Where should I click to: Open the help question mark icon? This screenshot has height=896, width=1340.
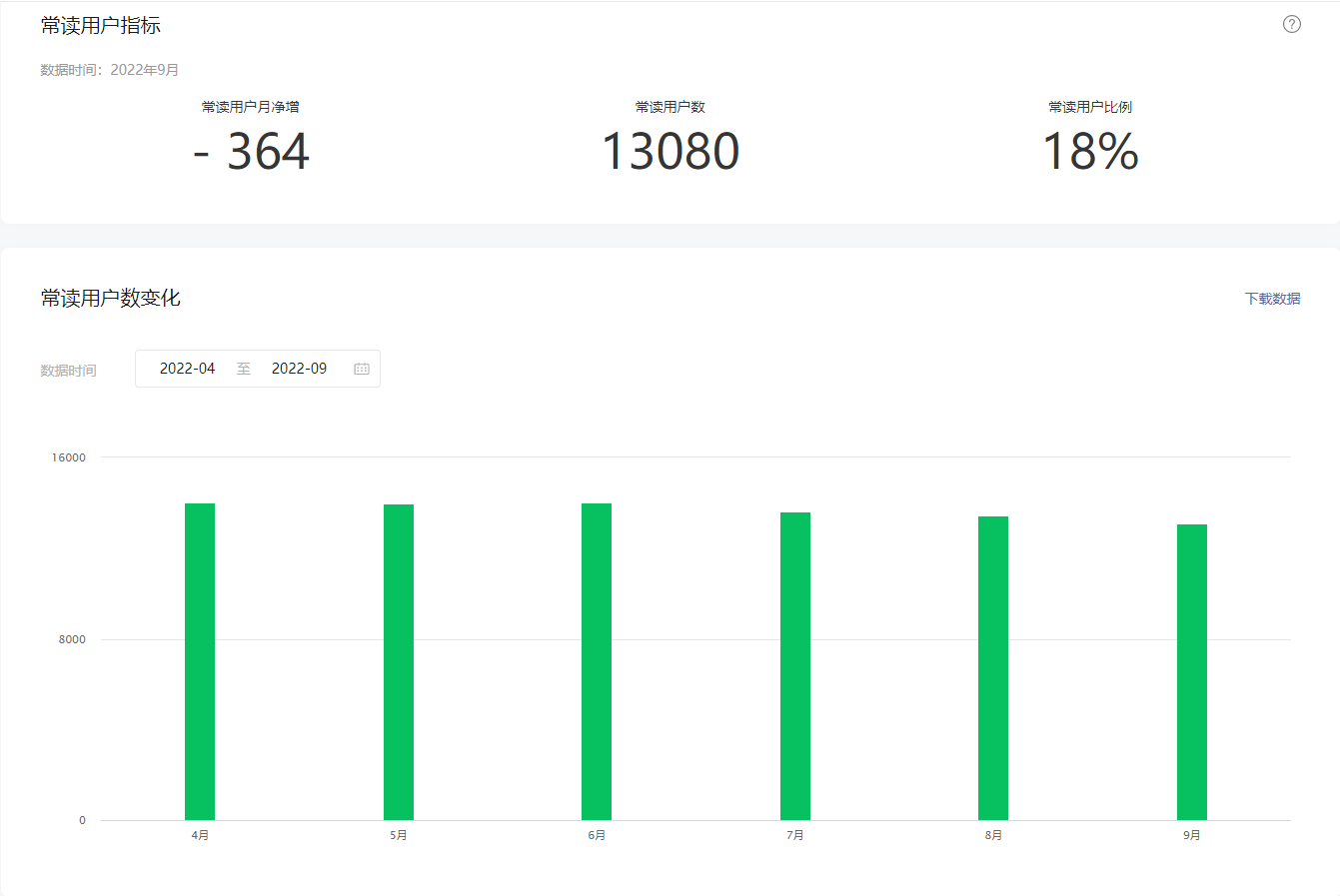[x=1292, y=24]
